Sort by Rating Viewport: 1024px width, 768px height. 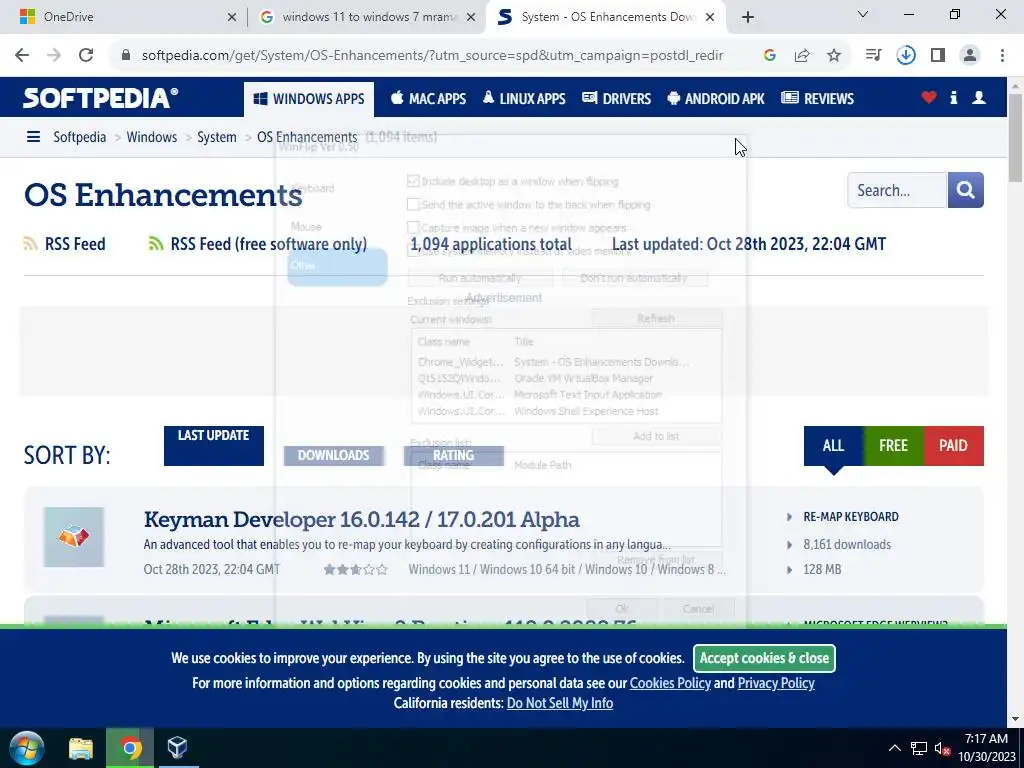(454, 455)
